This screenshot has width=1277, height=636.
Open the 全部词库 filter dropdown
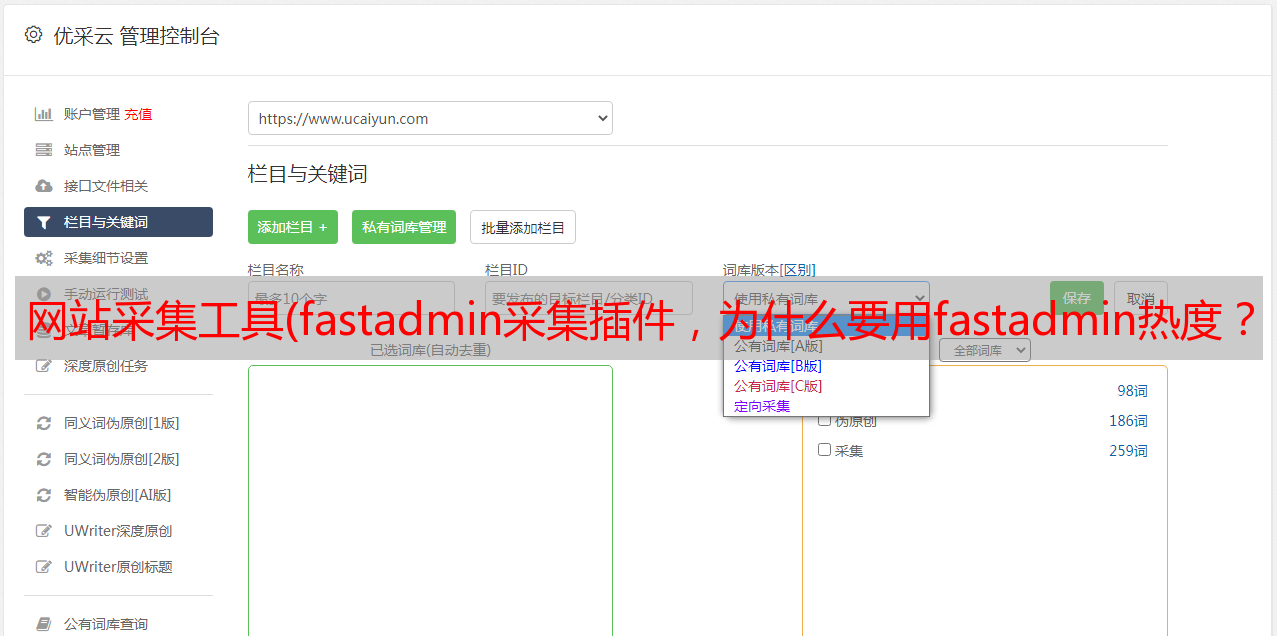click(984, 350)
